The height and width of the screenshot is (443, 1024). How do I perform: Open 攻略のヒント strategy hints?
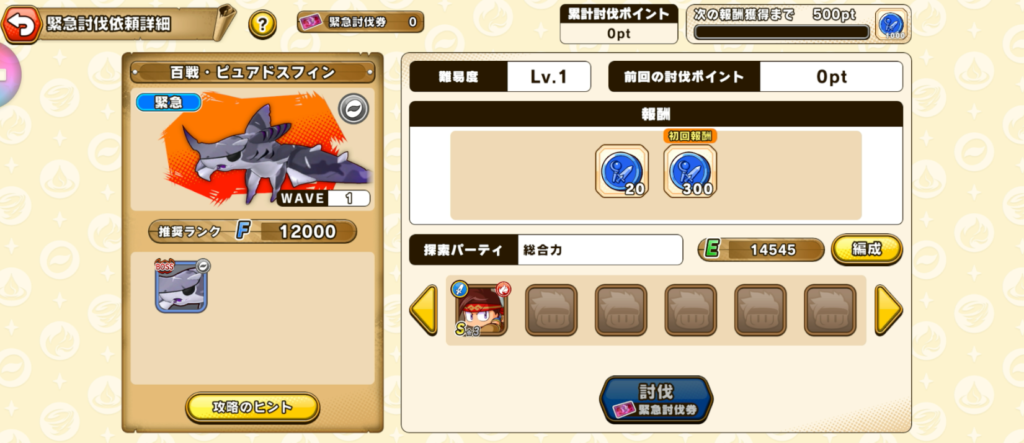[x=253, y=408]
